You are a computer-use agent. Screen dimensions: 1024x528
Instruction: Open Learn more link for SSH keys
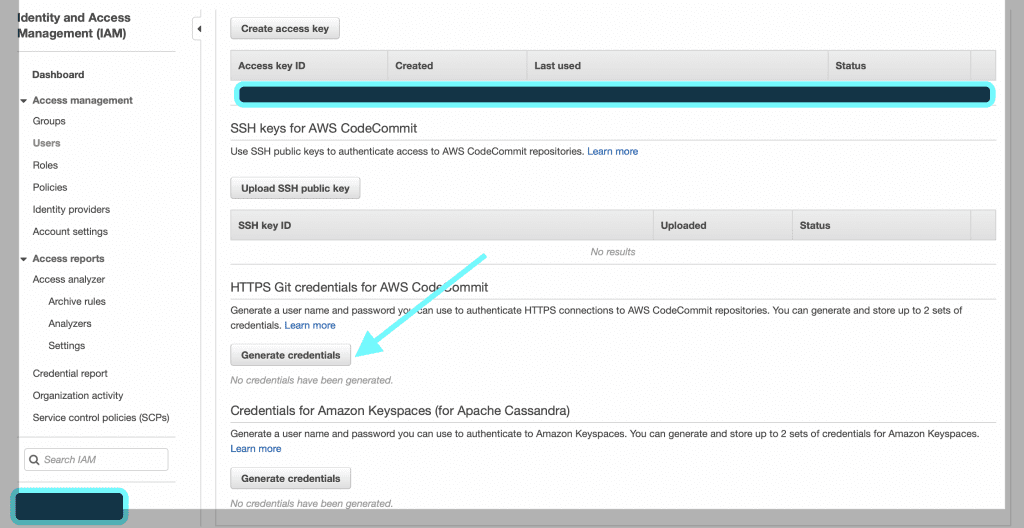(613, 152)
